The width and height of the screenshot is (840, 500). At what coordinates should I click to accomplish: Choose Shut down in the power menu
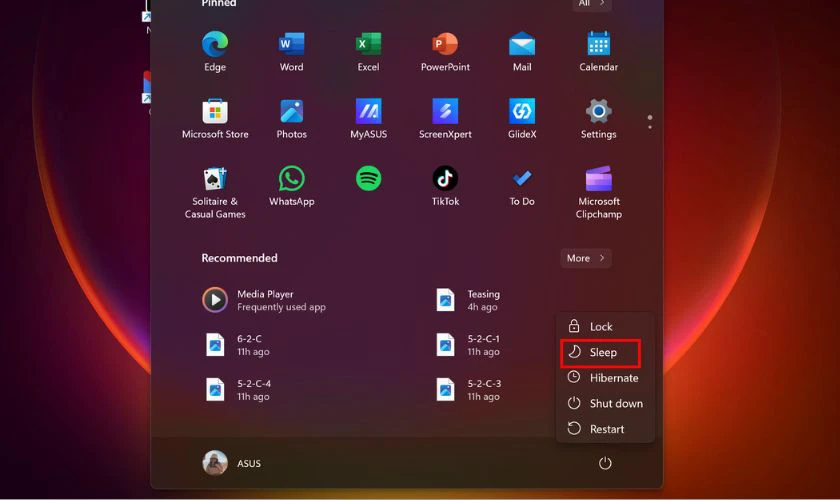click(605, 404)
